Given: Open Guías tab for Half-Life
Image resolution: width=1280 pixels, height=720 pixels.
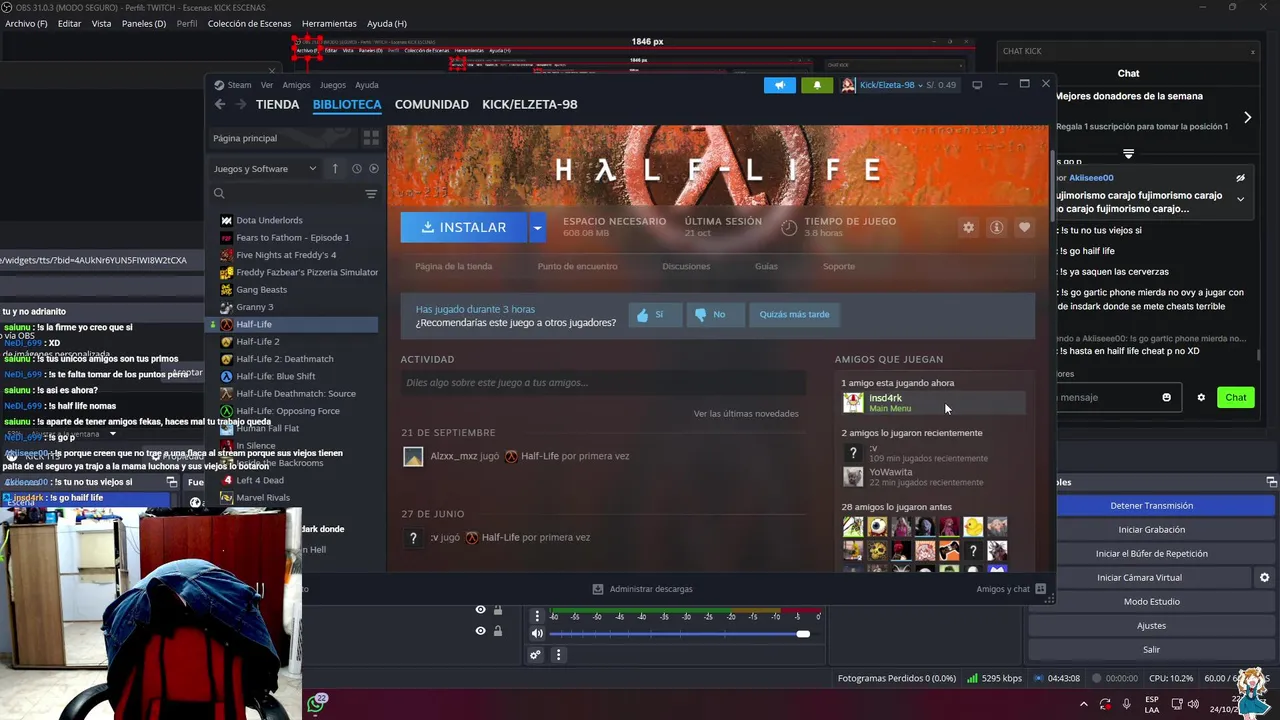Looking at the screenshot, I should (x=766, y=266).
